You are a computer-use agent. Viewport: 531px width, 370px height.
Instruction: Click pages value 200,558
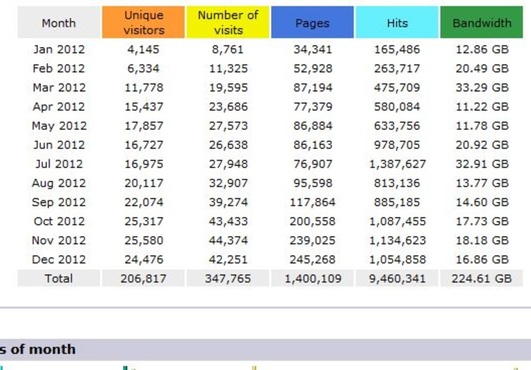coord(312,221)
